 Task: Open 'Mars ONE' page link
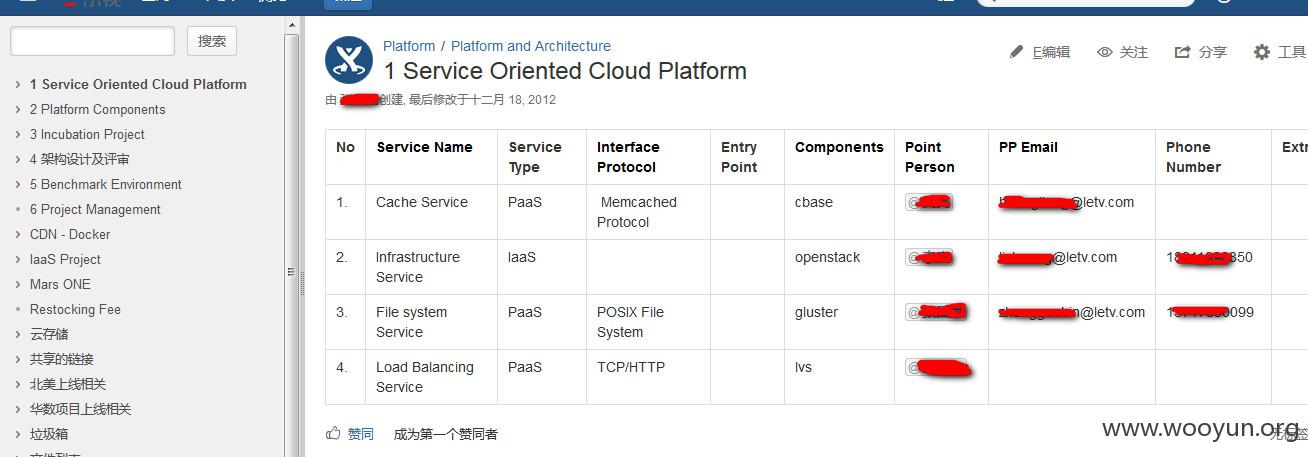click(x=60, y=285)
